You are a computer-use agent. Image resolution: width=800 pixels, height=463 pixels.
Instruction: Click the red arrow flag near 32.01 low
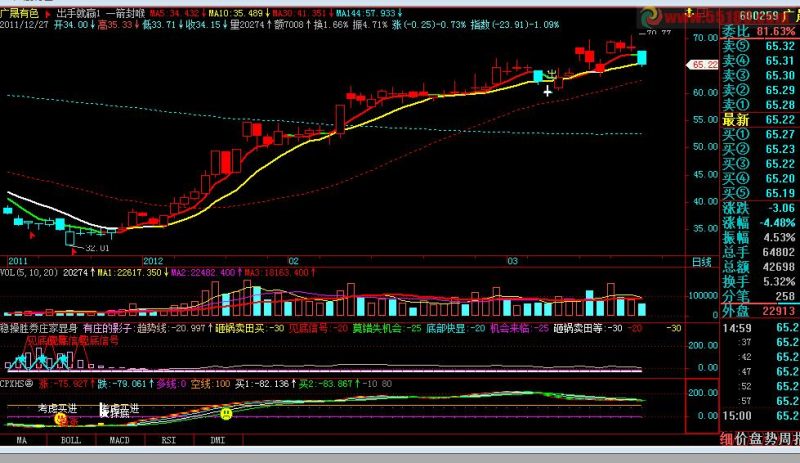[74, 252]
